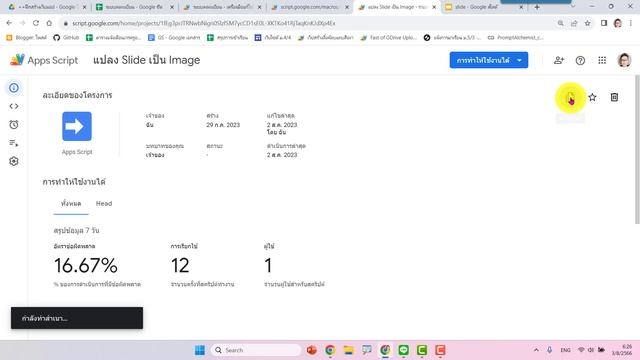Switch to the script.google.com/macros tab

pos(310,7)
